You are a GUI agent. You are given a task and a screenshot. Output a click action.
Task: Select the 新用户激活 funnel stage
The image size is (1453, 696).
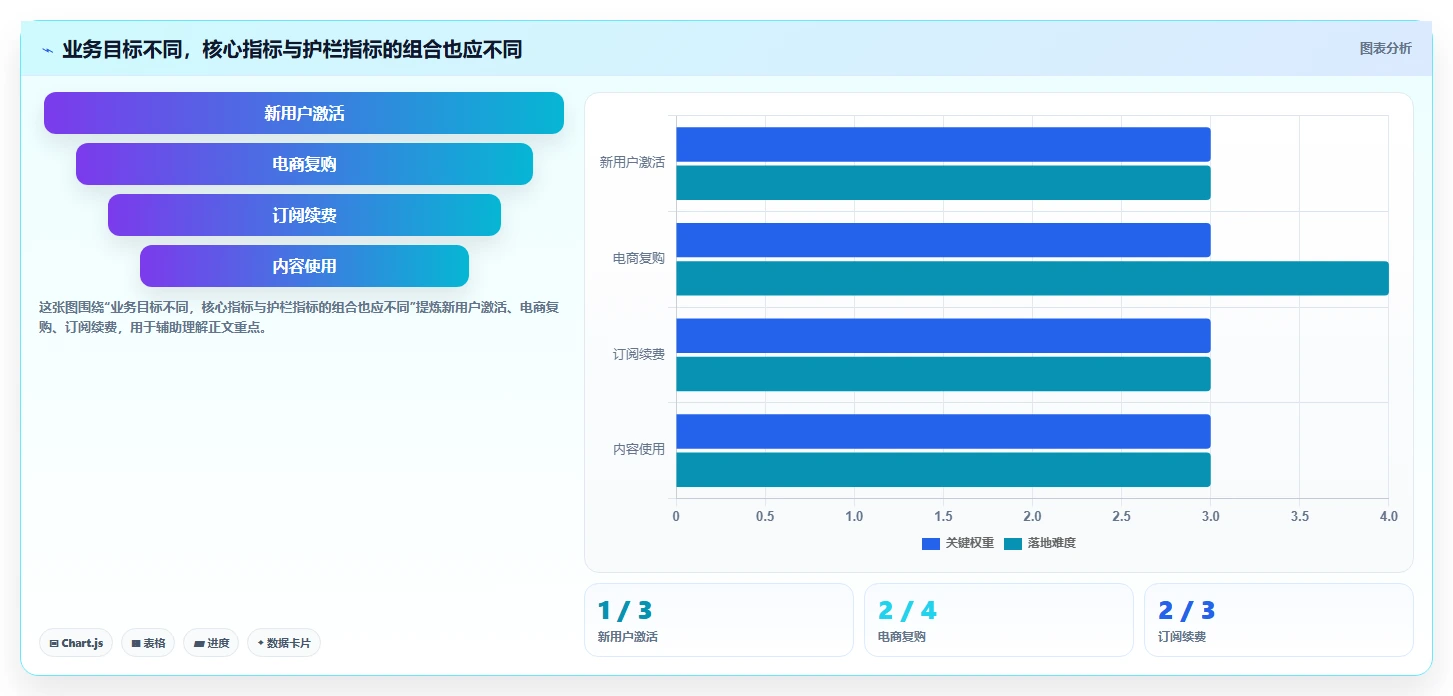304,113
